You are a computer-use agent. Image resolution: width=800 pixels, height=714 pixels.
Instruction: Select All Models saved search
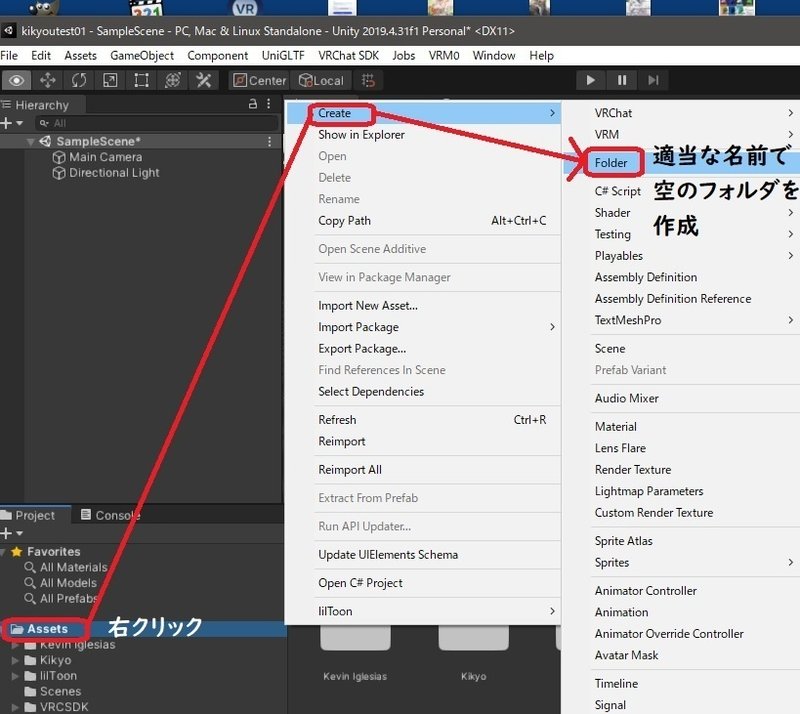coord(61,583)
